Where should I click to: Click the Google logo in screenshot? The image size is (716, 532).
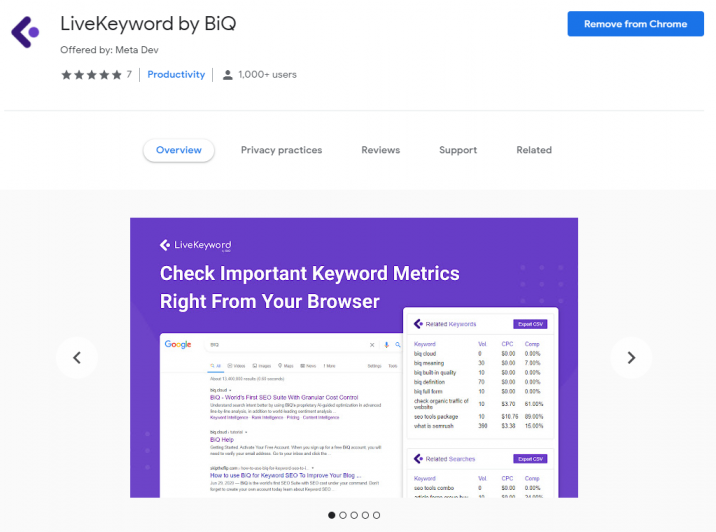point(178,344)
